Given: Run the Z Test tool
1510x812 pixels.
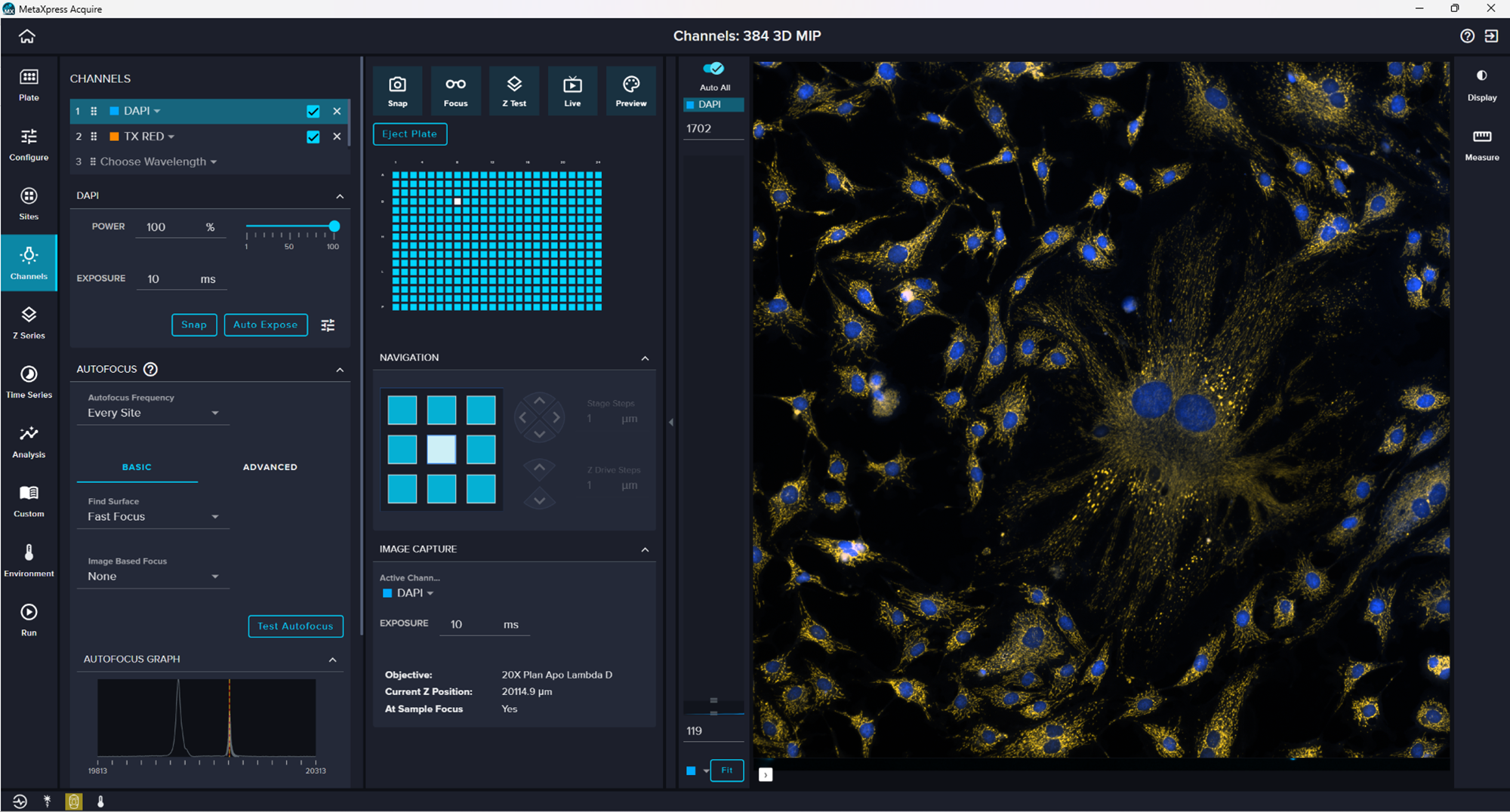Looking at the screenshot, I should 514,91.
